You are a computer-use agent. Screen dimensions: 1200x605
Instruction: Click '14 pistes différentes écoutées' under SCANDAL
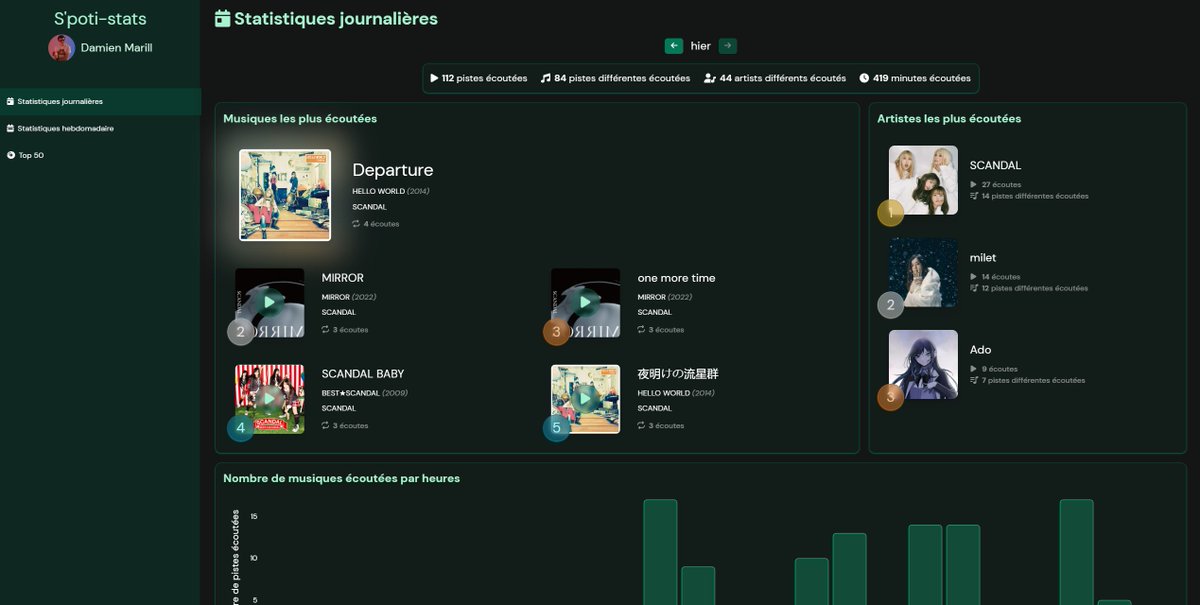tap(1035, 196)
